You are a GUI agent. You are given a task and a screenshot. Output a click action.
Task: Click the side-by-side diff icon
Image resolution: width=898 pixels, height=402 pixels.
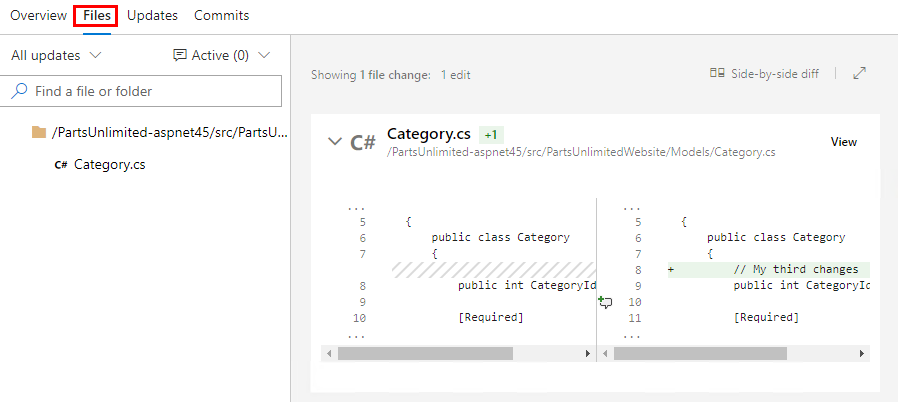click(x=717, y=73)
